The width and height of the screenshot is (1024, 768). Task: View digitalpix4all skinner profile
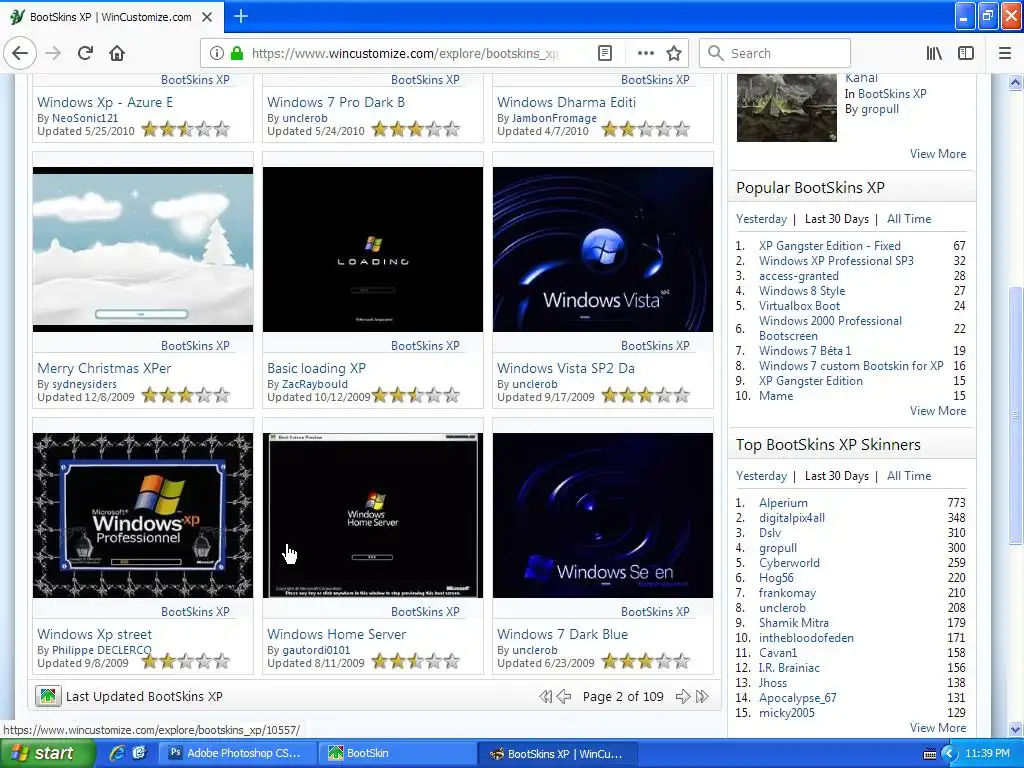792,518
